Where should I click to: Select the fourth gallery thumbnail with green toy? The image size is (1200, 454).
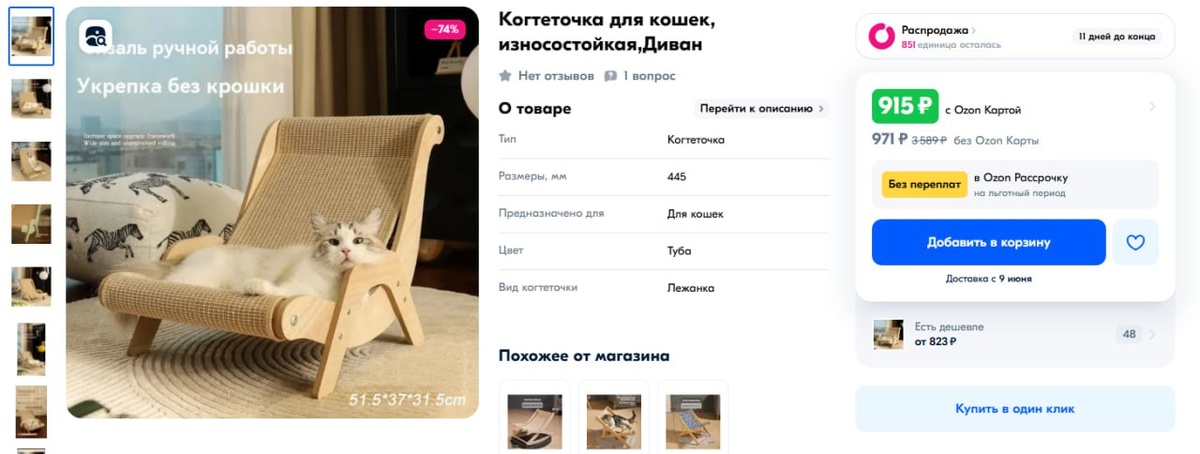pyautogui.click(x=31, y=224)
